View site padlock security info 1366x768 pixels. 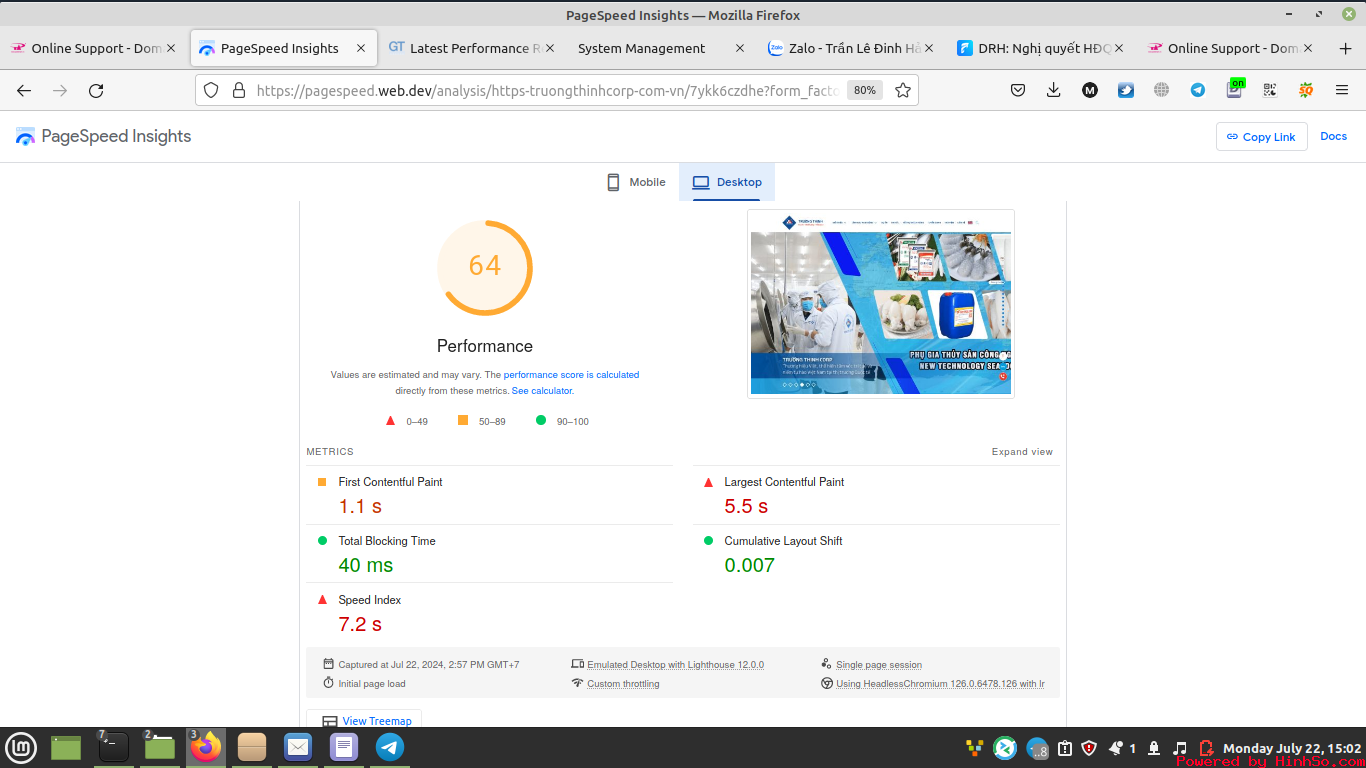238,90
